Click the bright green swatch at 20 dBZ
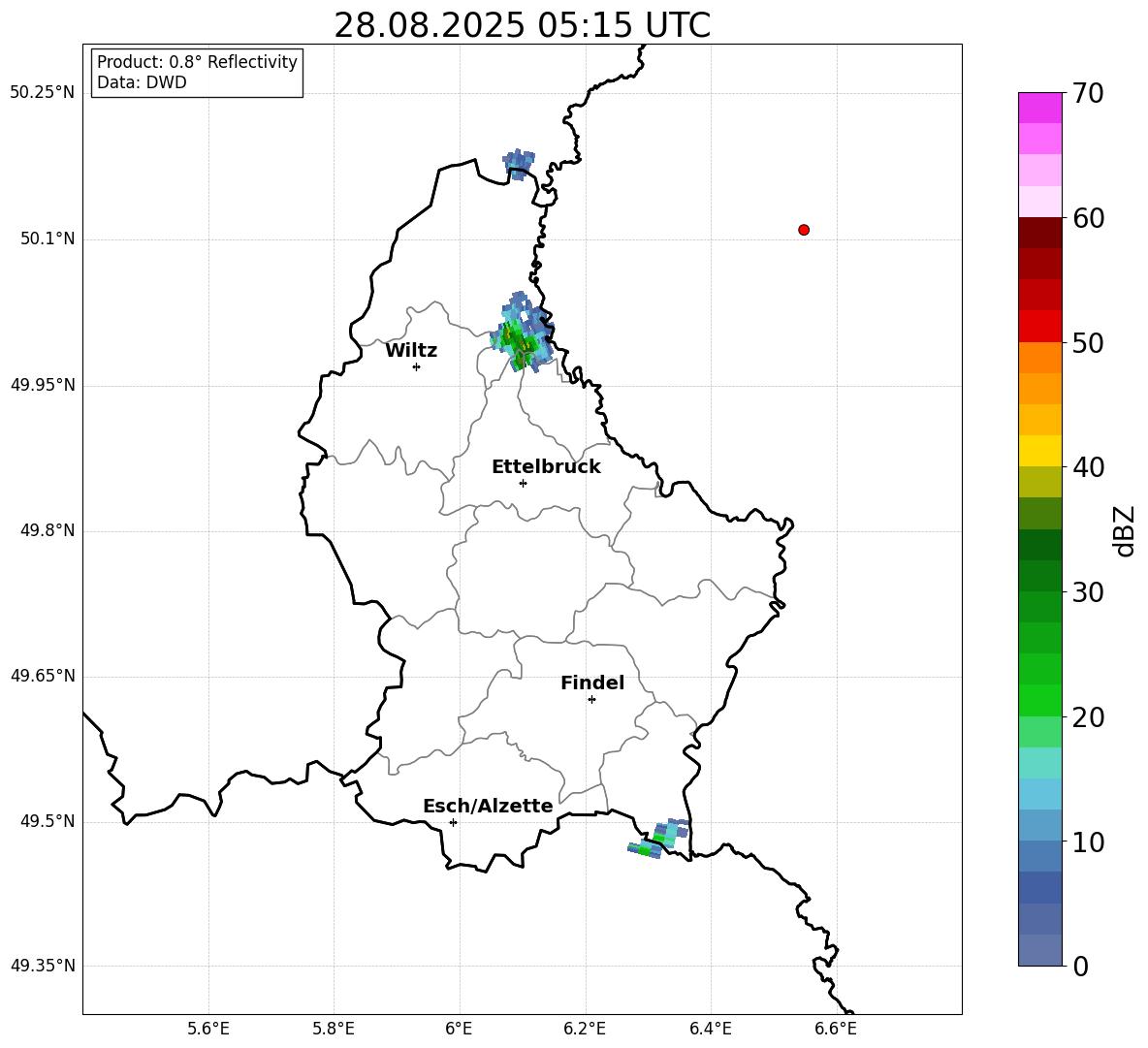Screen dimensions: 1148x1048 1039,700
